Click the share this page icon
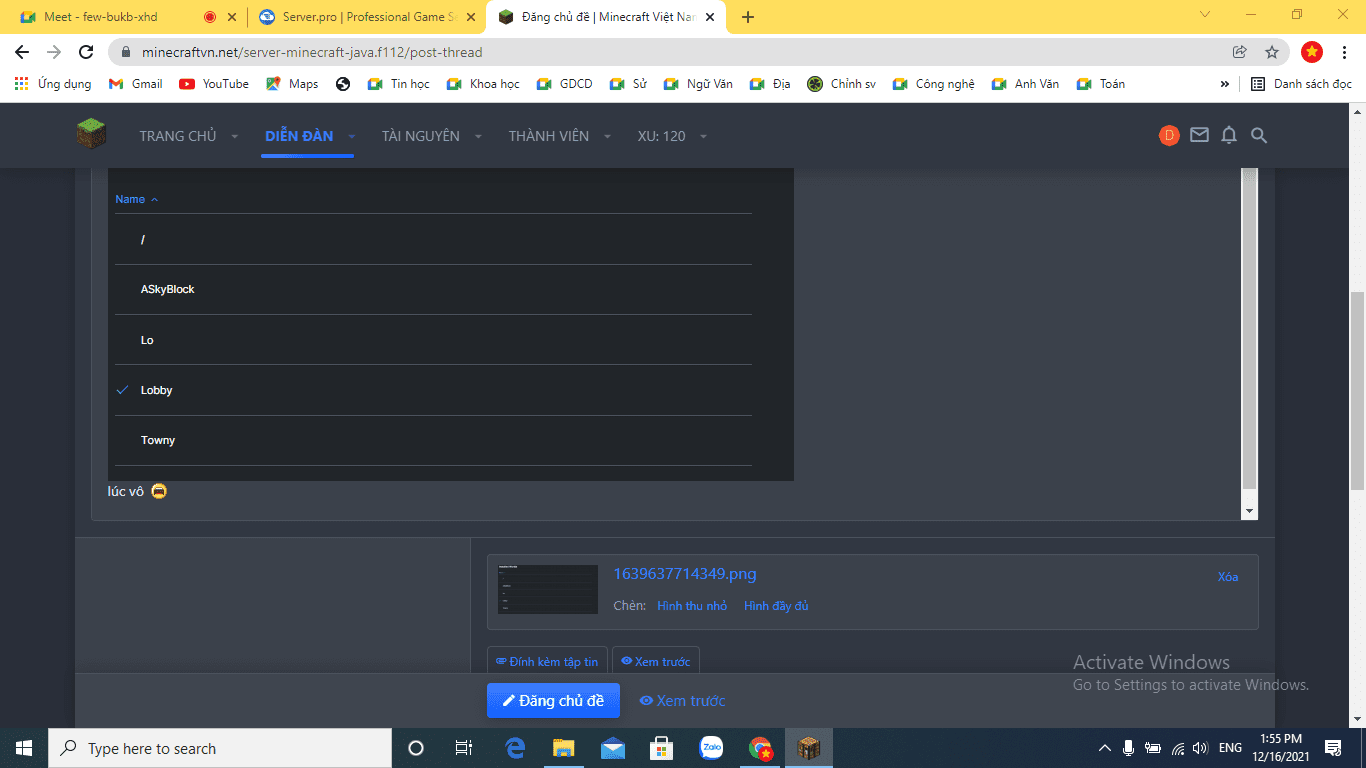Image resolution: width=1366 pixels, height=768 pixels. pos(1240,52)
